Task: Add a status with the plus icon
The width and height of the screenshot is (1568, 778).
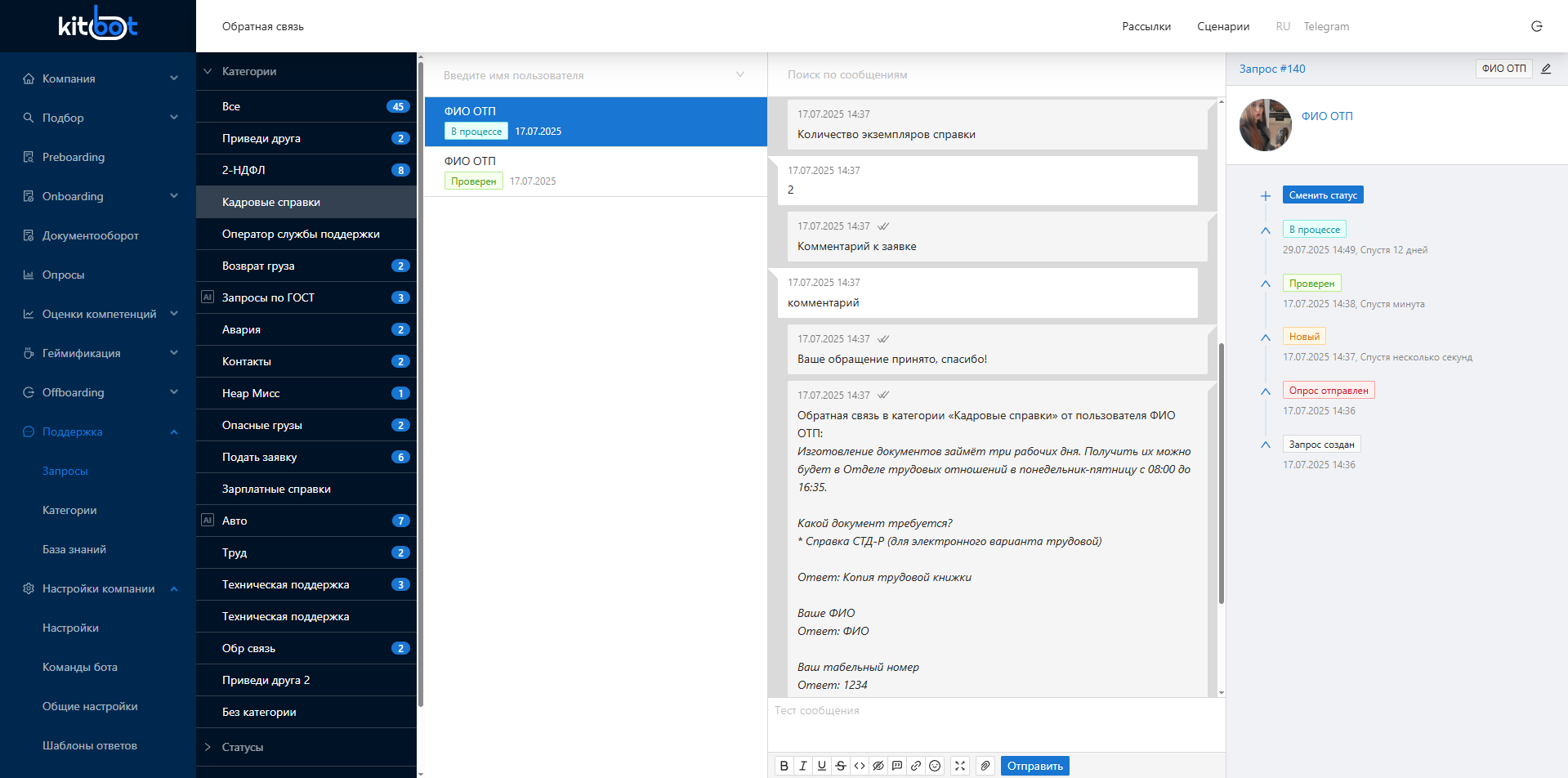Action: click(x=1266, y=195)
